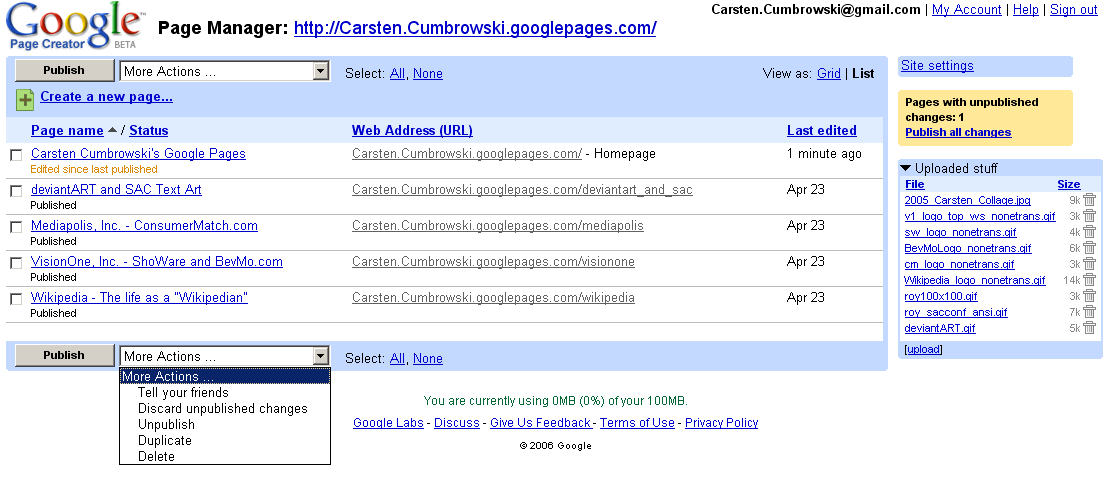The width and height of the screenshot is (1111, 479).
Task: Click top Select All link
Action: 397,74
